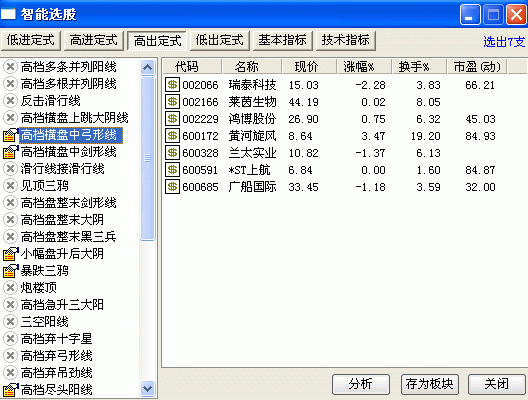
Task: Click the dollar icon beside 广船国际
Action: 172,186
